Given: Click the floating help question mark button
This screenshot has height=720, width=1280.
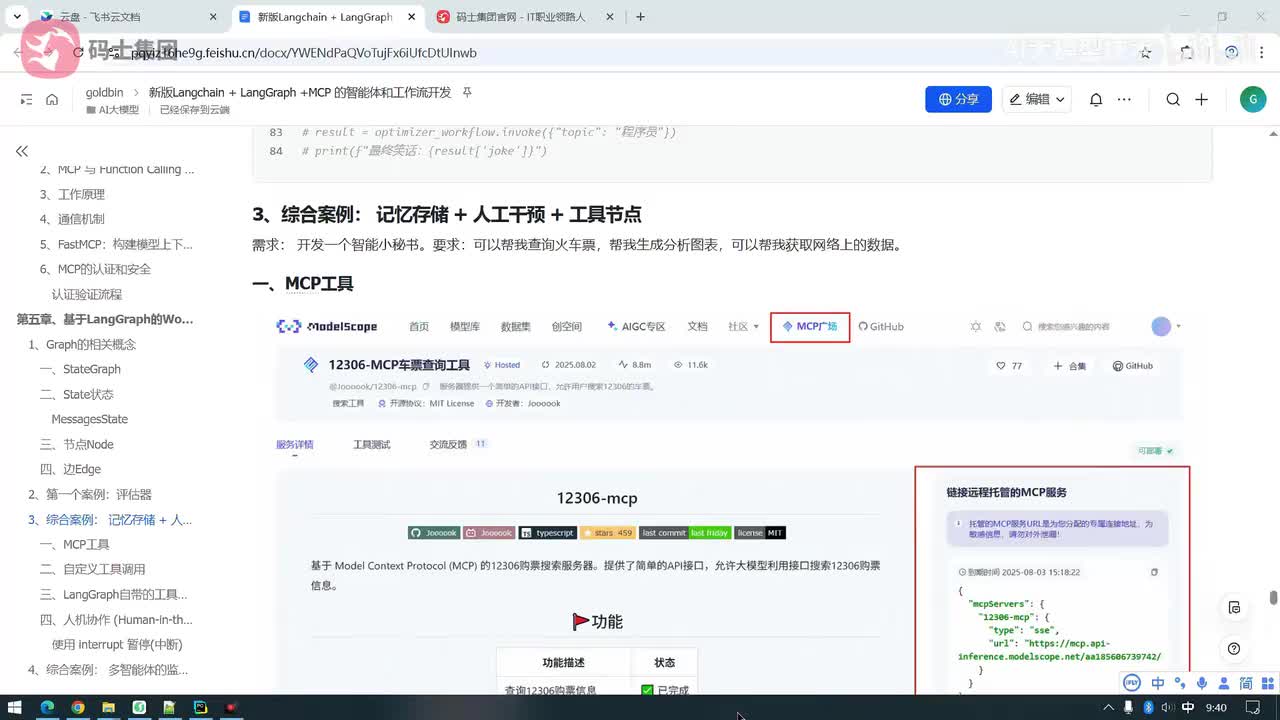Looking at the screenshot, I should [x=1234, y=648].
